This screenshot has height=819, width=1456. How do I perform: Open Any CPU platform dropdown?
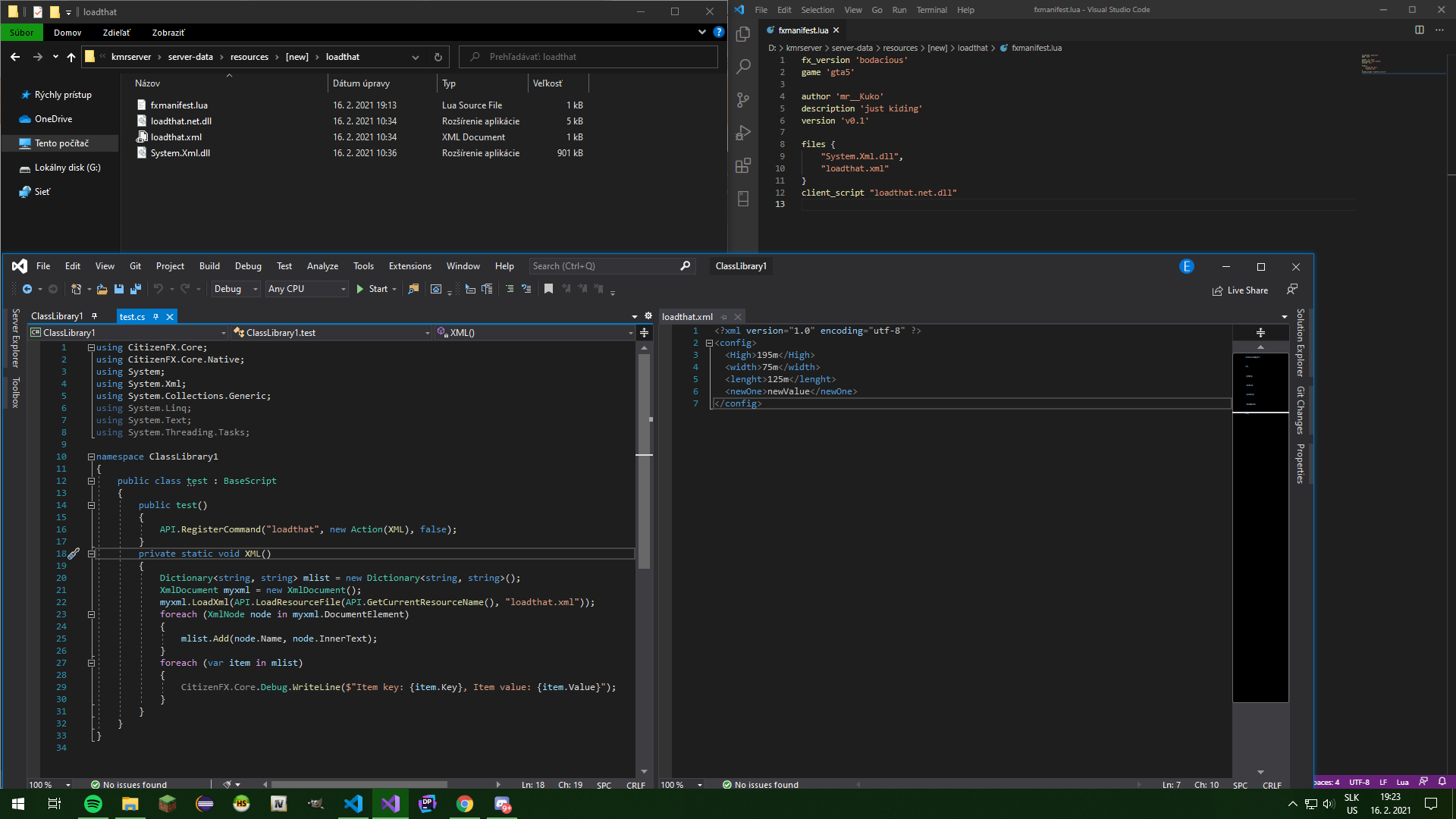306,289
